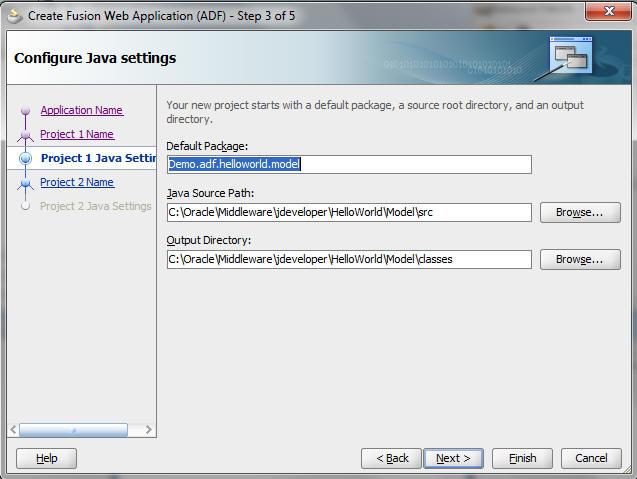Click the Application Name step bullet icon
Image resolution: width=637 pixels, height=479 pixels.
[x=26, y=111]
